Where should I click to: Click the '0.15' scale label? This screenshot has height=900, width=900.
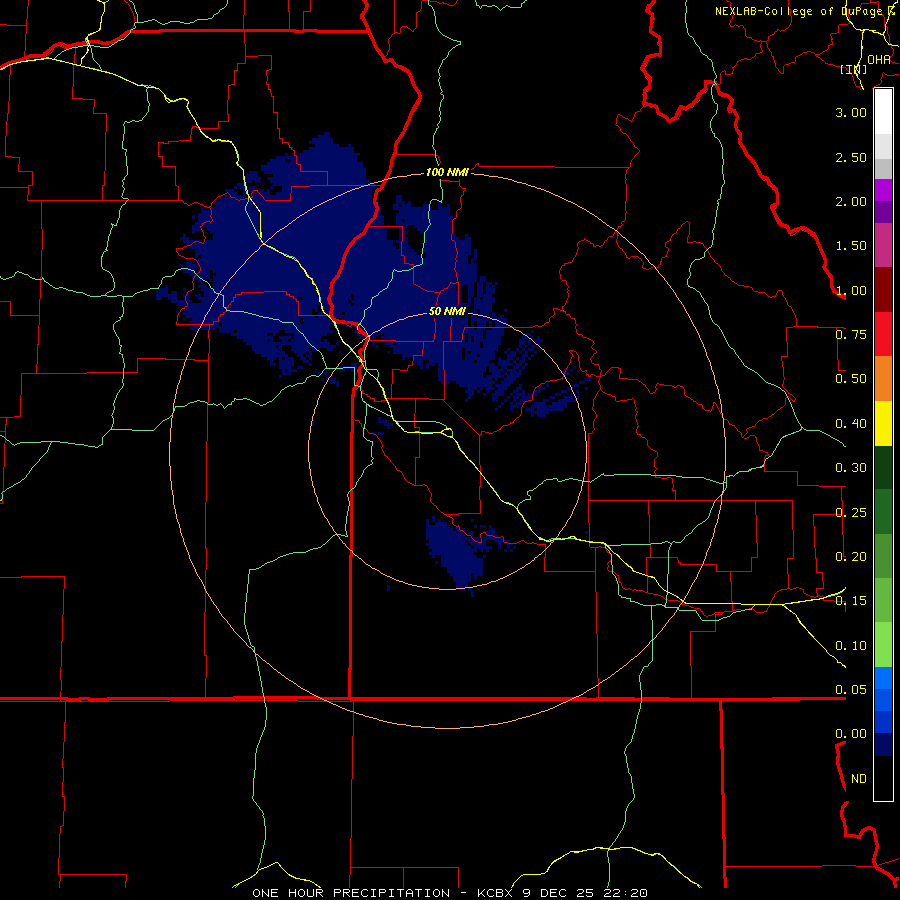[851, 601]
